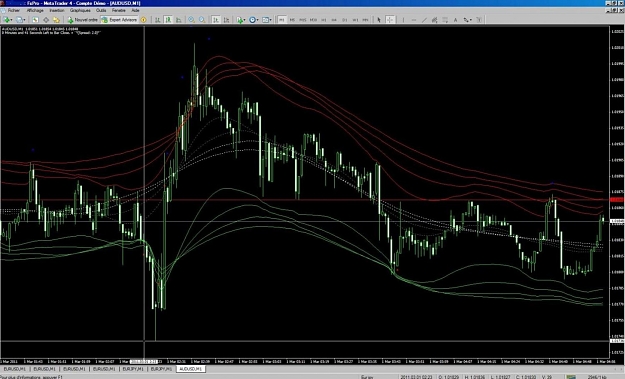Click the open price O: 1.01829
625x379 pixels.
click(x=449, y=377)
